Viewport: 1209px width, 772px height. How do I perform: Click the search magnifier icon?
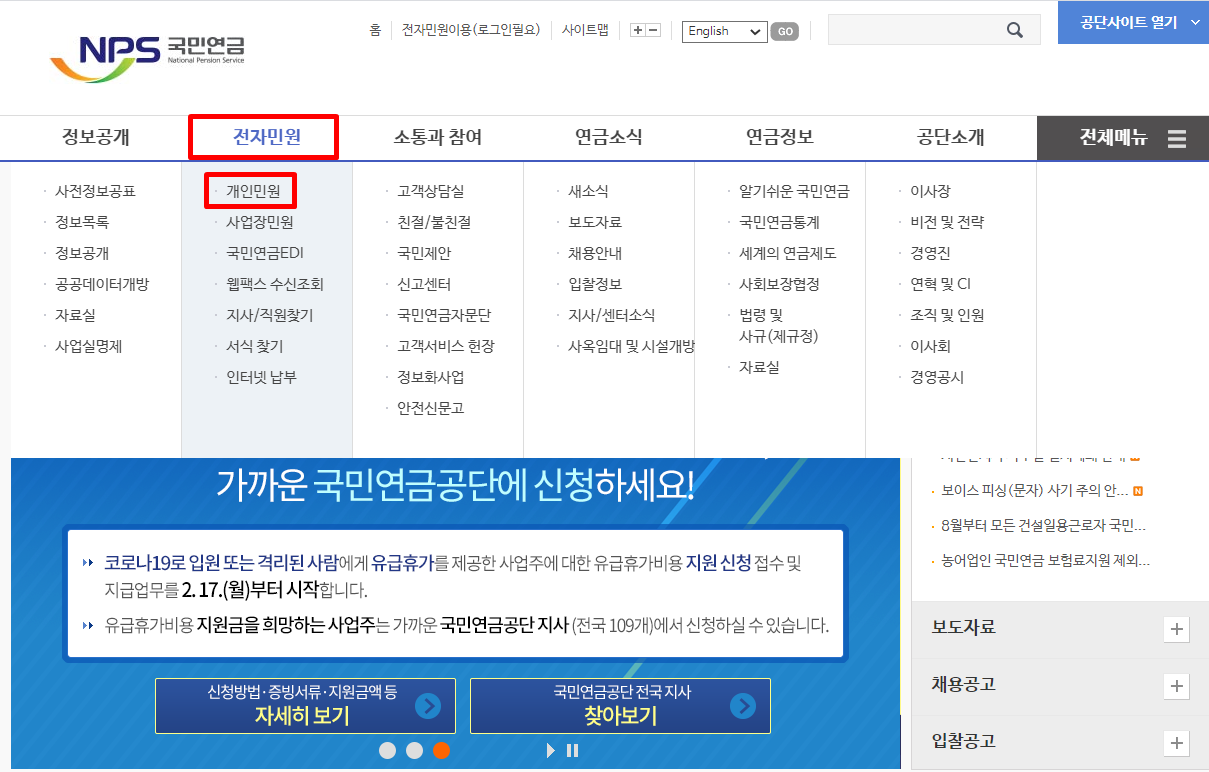1015,30
